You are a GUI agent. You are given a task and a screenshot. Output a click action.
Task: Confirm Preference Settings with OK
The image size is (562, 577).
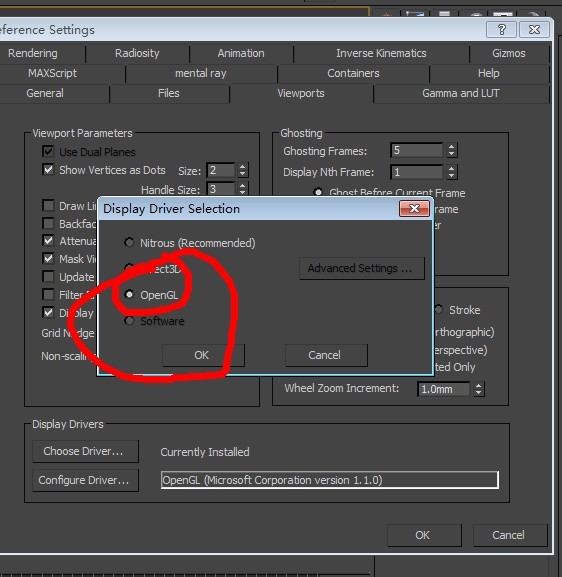[424, 535]
